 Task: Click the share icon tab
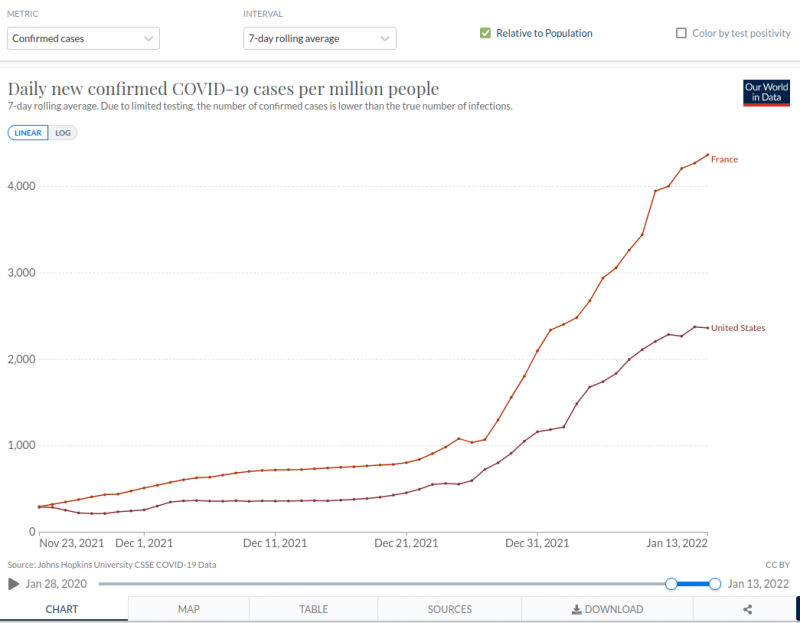[x=747, y=609]
